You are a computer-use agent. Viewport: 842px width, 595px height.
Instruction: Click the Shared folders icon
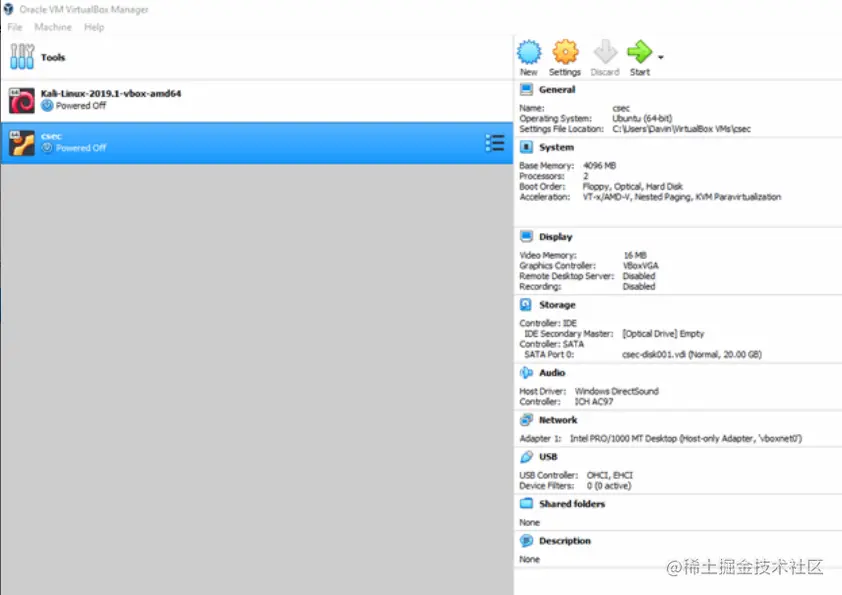[x=526, y=504]
